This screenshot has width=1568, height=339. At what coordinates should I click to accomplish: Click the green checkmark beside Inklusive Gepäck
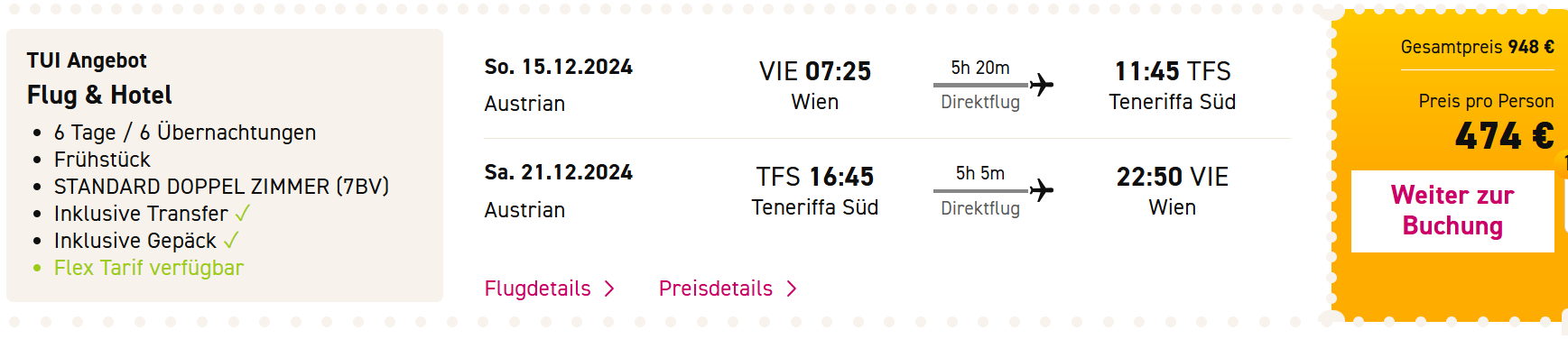231,241
